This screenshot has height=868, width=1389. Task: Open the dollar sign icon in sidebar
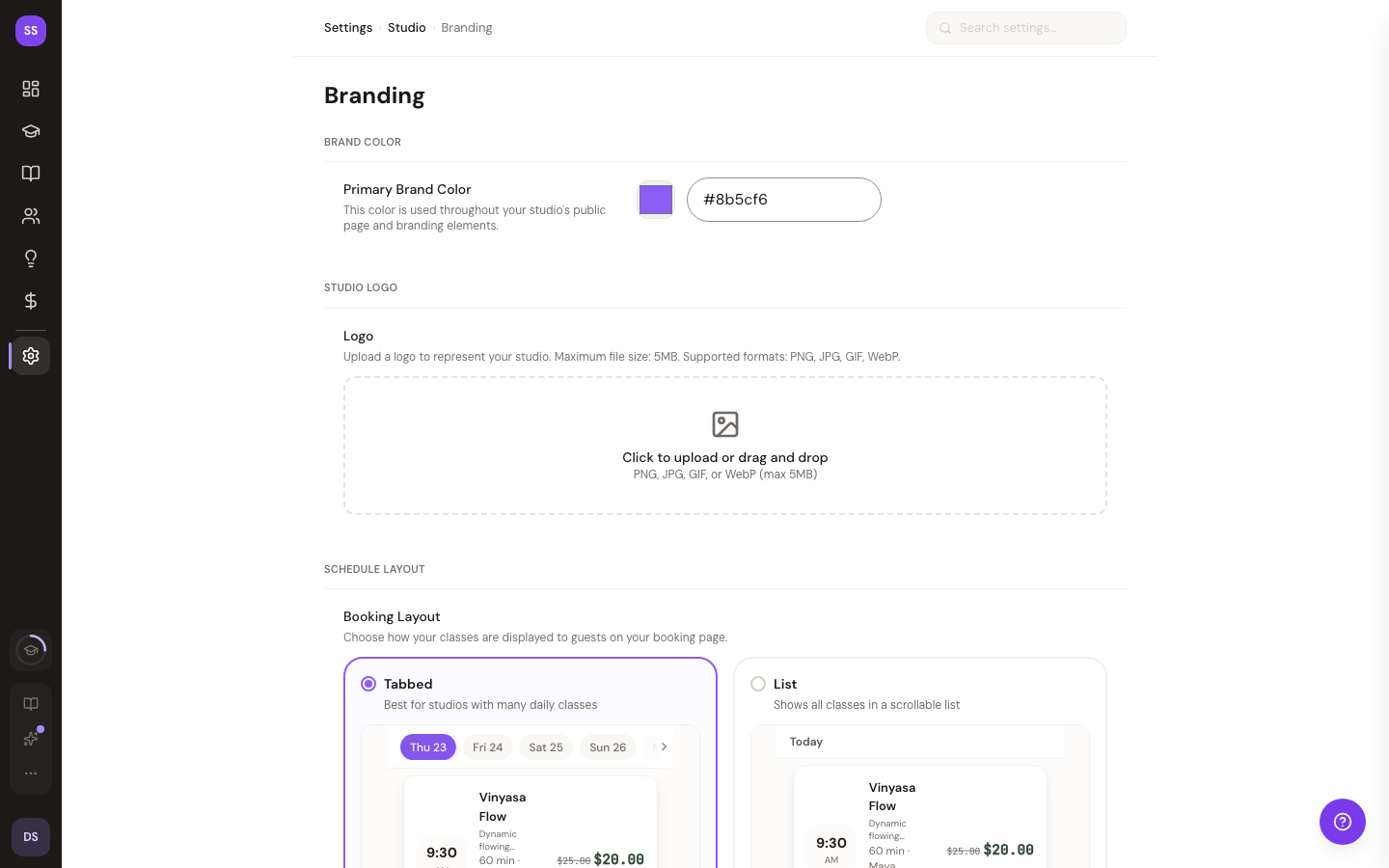(31, 301)
